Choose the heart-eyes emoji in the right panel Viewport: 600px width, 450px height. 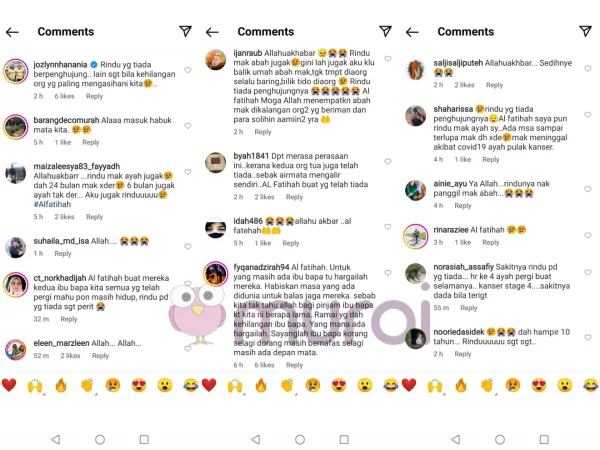click(539, 385)
